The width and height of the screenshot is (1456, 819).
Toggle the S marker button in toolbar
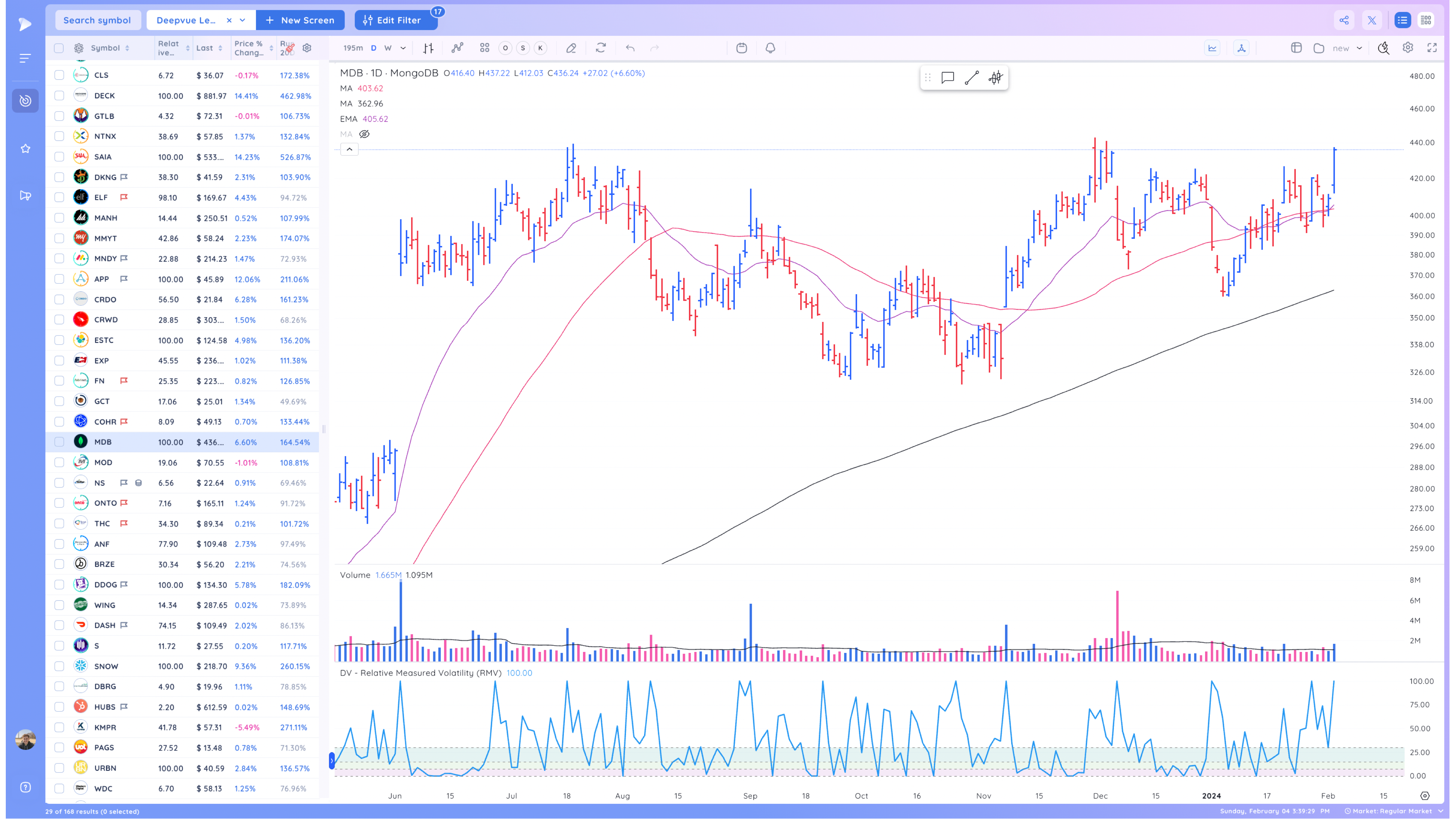pos(523,48)
